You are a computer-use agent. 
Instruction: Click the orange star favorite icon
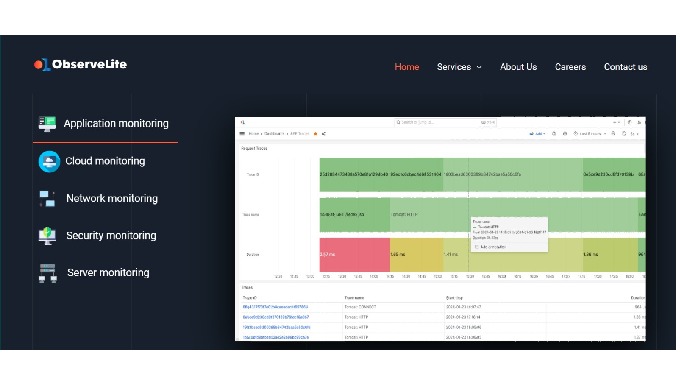click(x=315, y=134)
